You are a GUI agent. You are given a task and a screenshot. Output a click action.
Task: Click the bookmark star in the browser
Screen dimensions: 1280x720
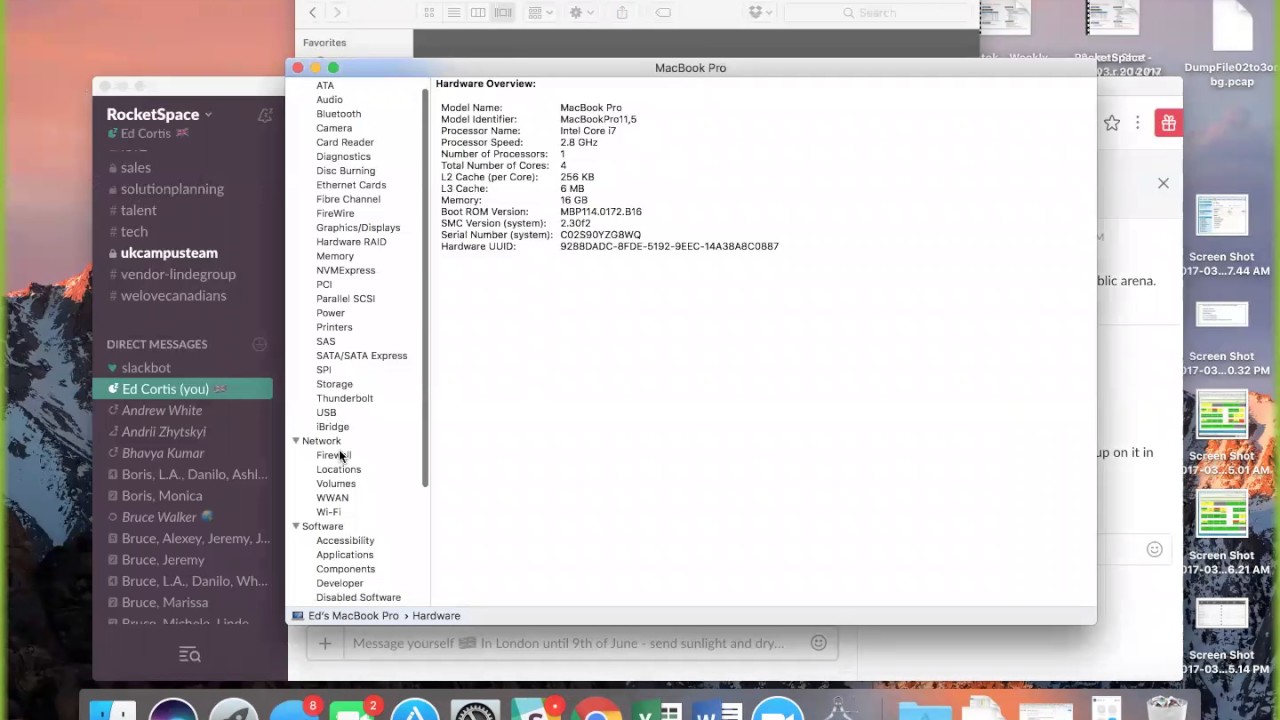tap(1112, 123)
